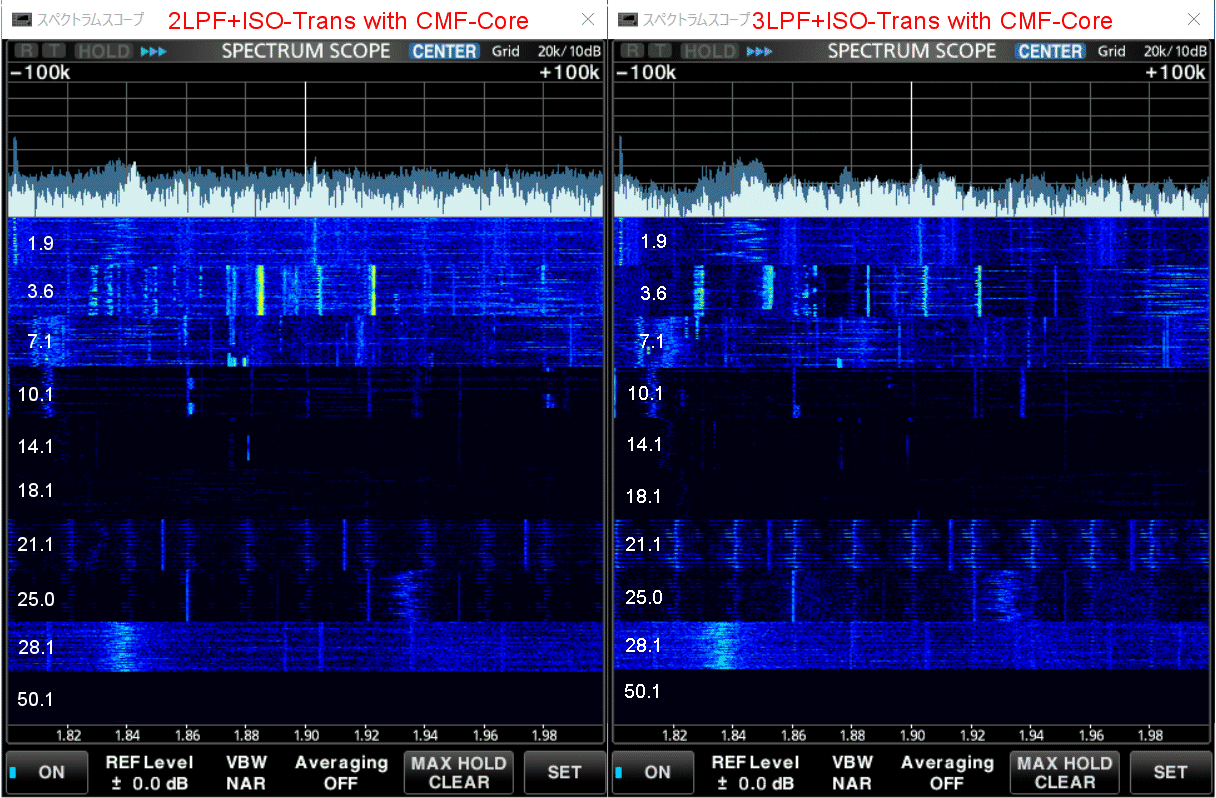Change Averaging OFF setting in 3LPF scope
Viewport: 1216px width, 798px height.
(x=947, y=772)
